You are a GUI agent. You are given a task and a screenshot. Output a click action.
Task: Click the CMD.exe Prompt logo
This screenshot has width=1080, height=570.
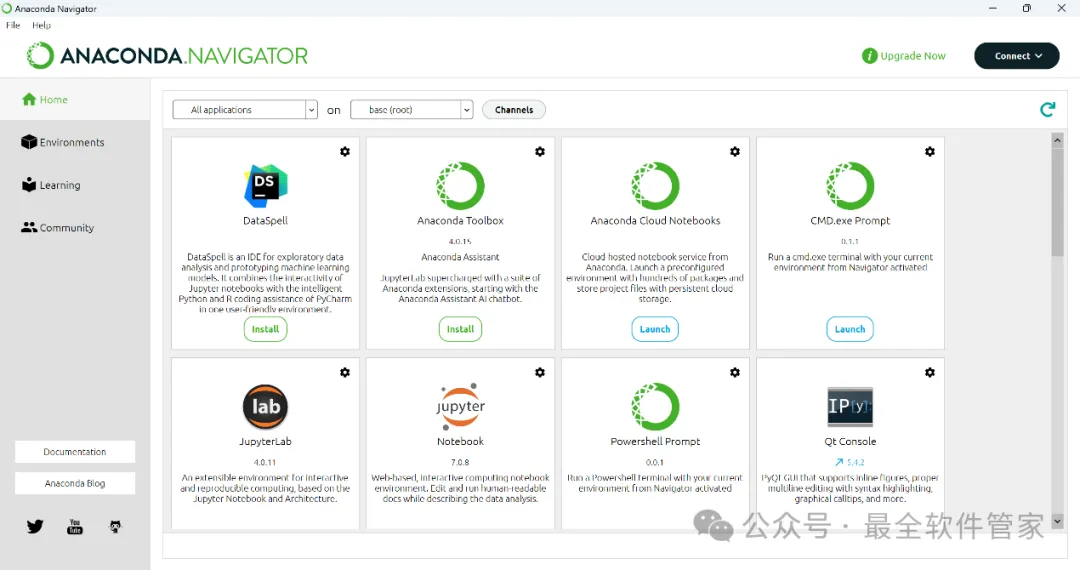[850, 186]
